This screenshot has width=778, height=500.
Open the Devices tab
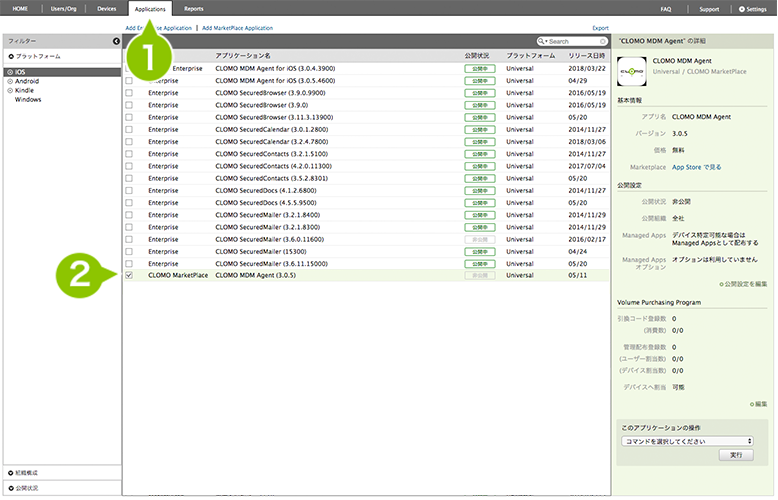tap(107, 8)
